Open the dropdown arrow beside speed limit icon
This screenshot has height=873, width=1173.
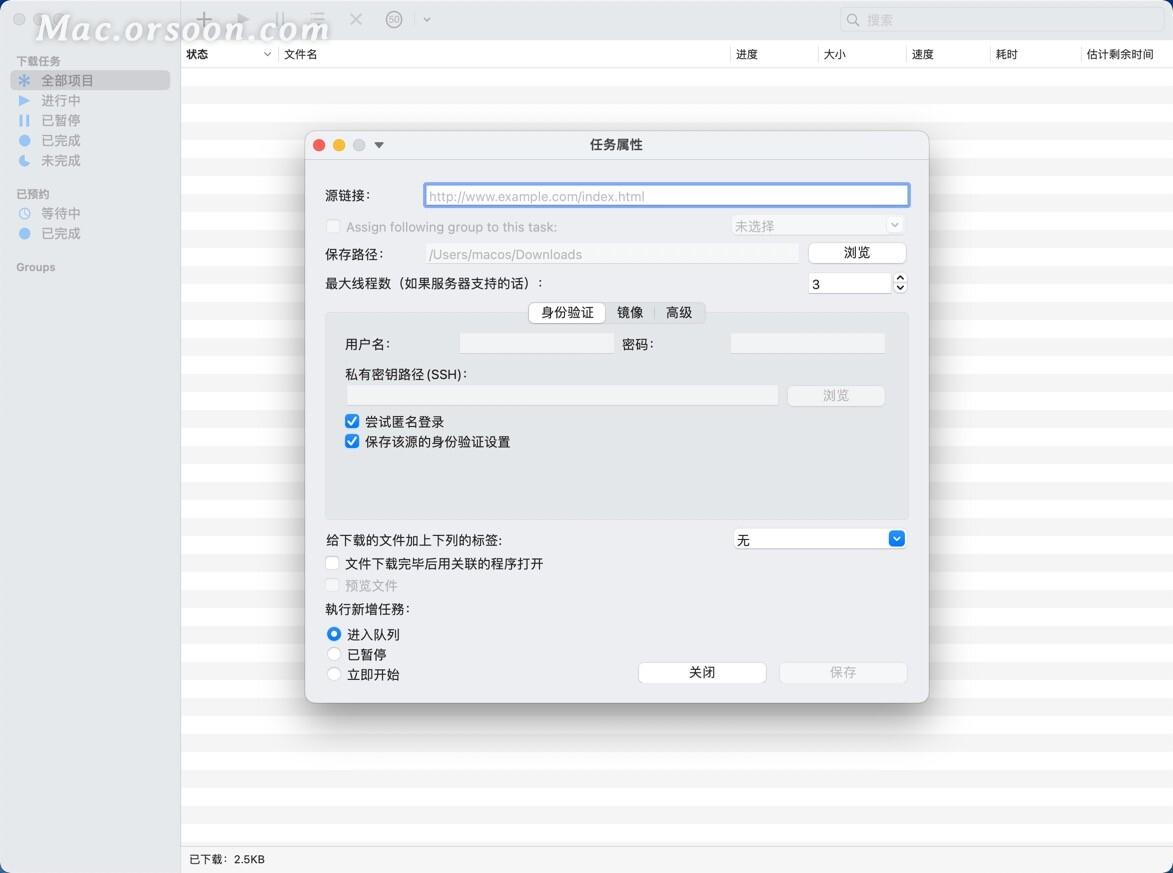[427, 19]
